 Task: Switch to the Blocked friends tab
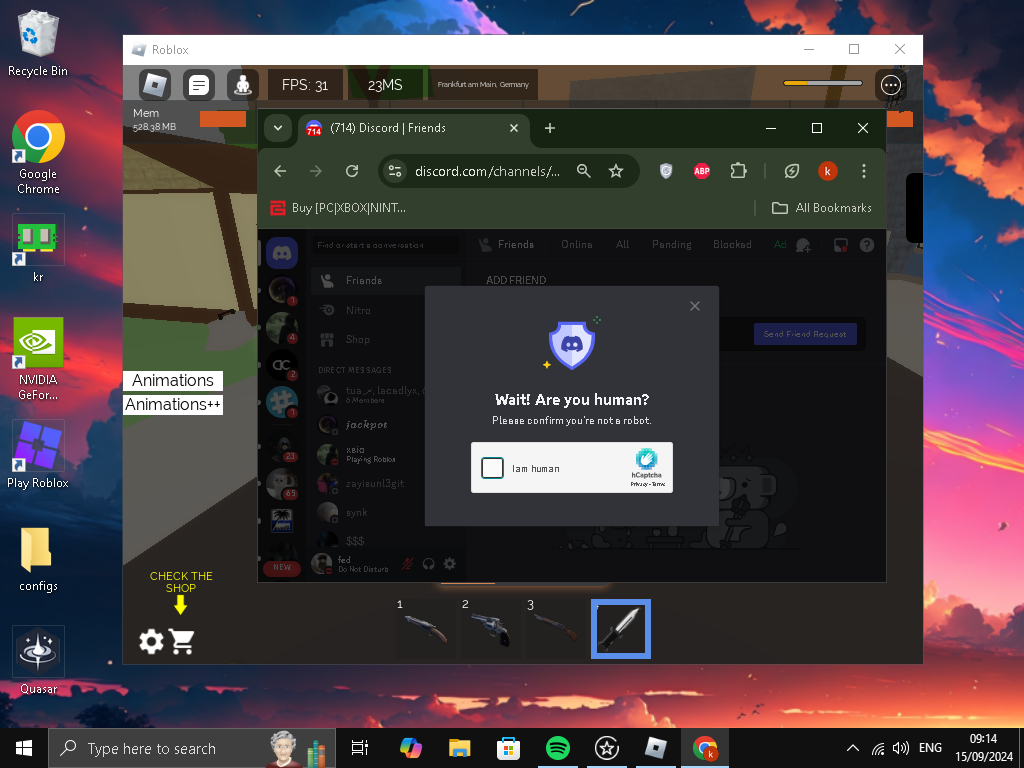pyautogui.click(x=732, y=244)
